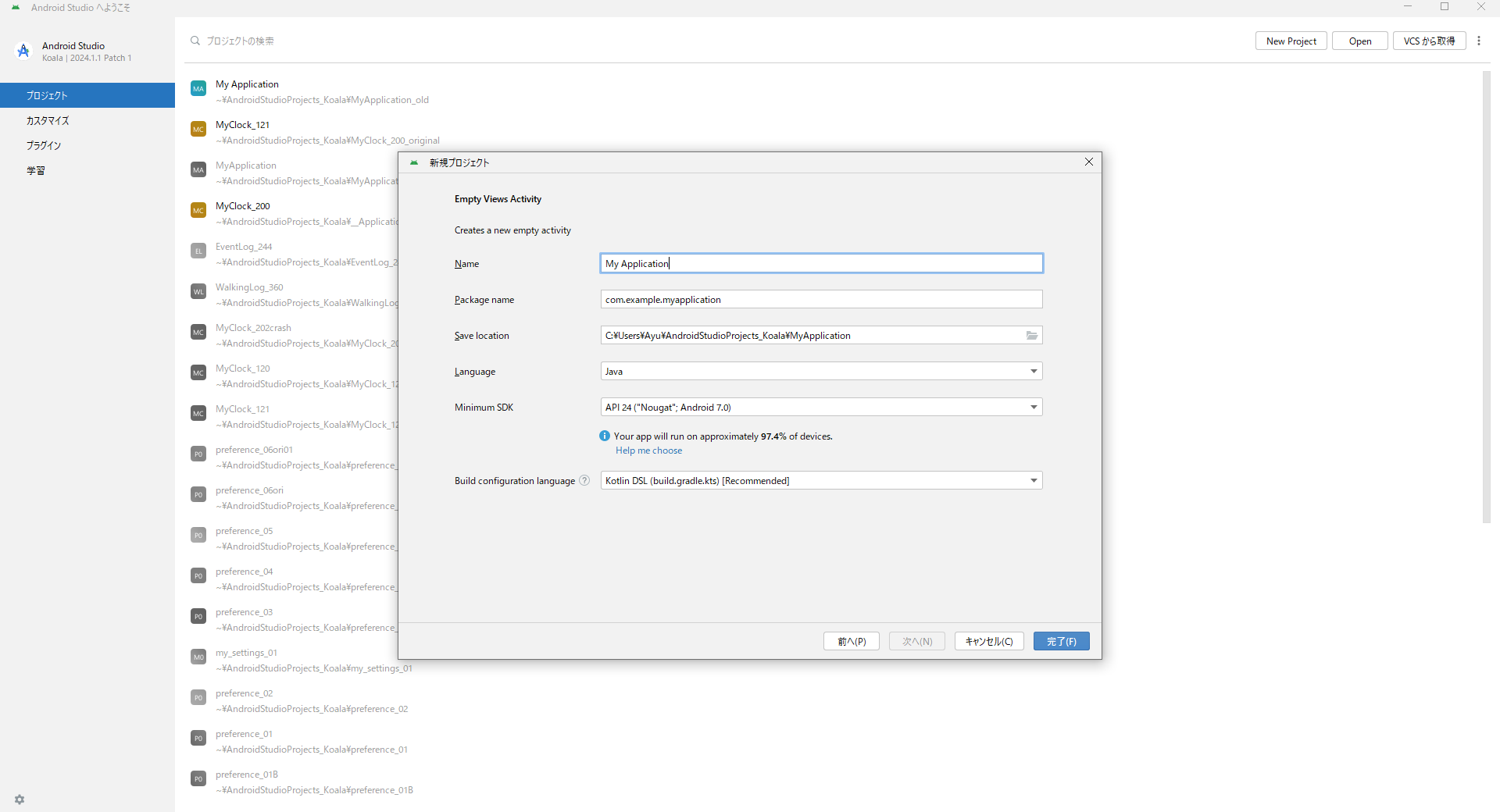
Task: Click the help icon beside Build configuration language
Action: (x=584, y=481)
